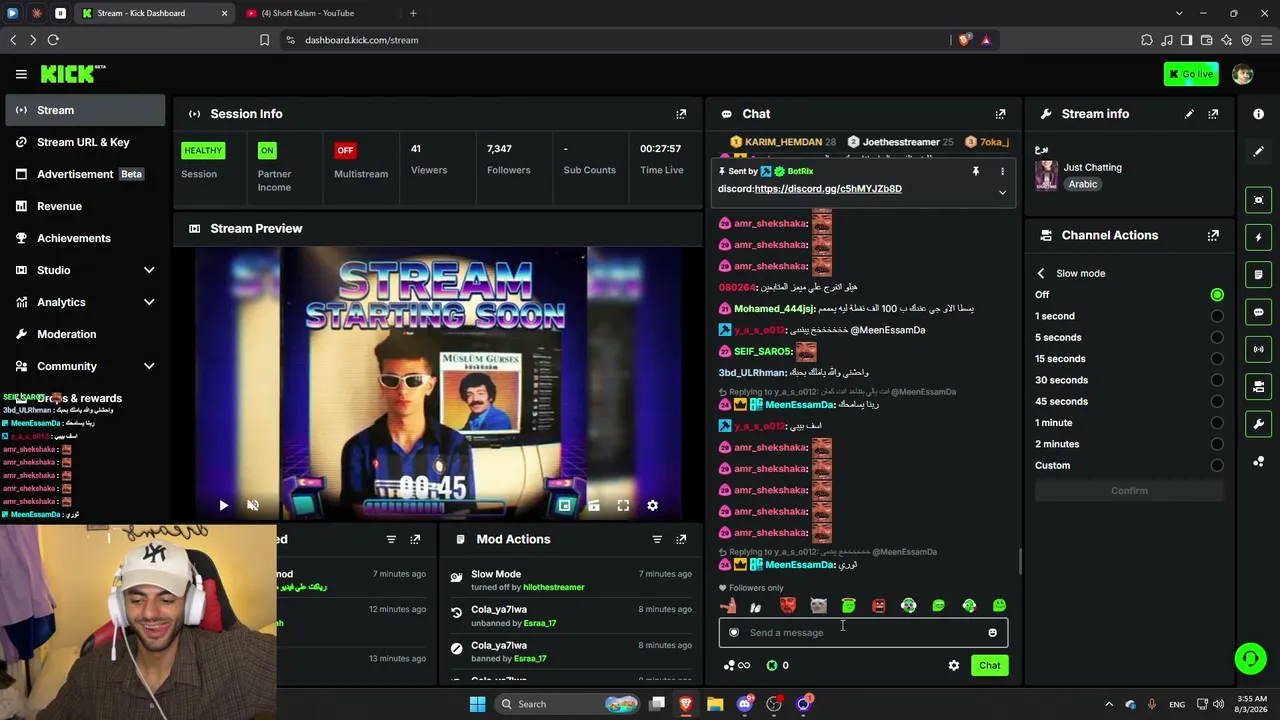Open chat settings gear icon
The height and width of the screenshot is (720, 1280).
point(954,665)
